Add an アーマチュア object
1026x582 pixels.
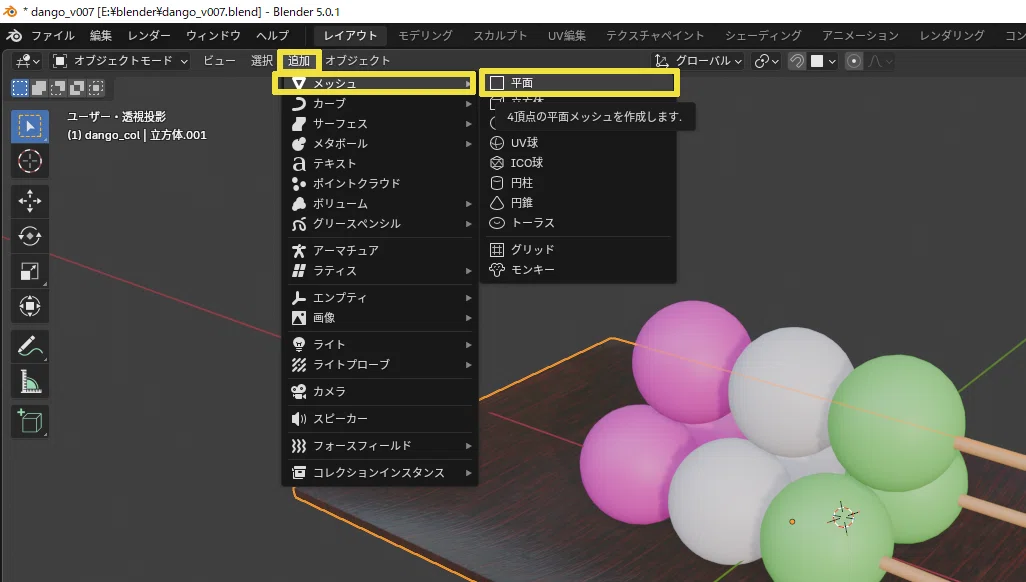pos(380,251)
